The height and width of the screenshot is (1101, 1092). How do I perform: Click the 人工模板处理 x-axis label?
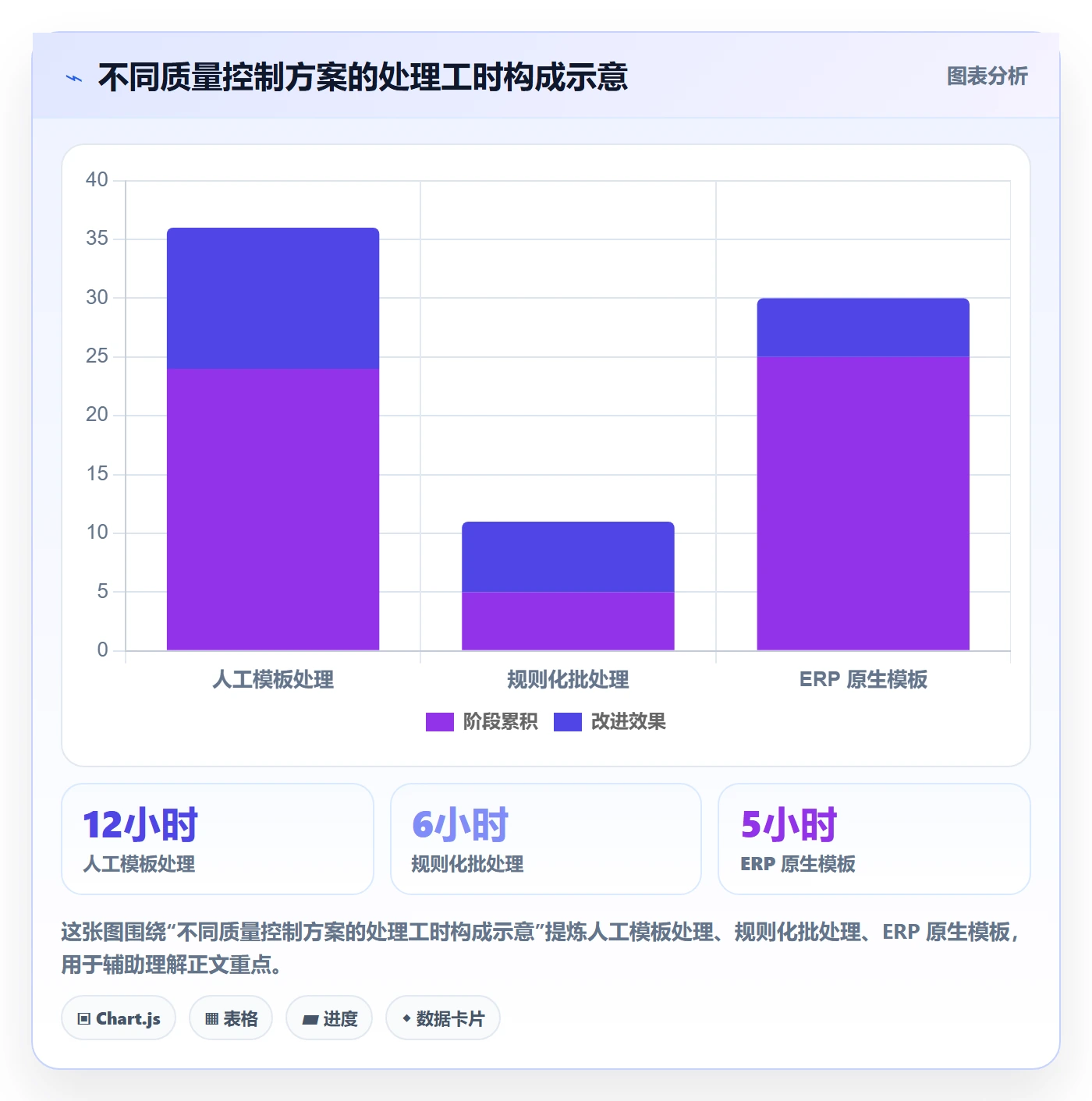(273, 680)
